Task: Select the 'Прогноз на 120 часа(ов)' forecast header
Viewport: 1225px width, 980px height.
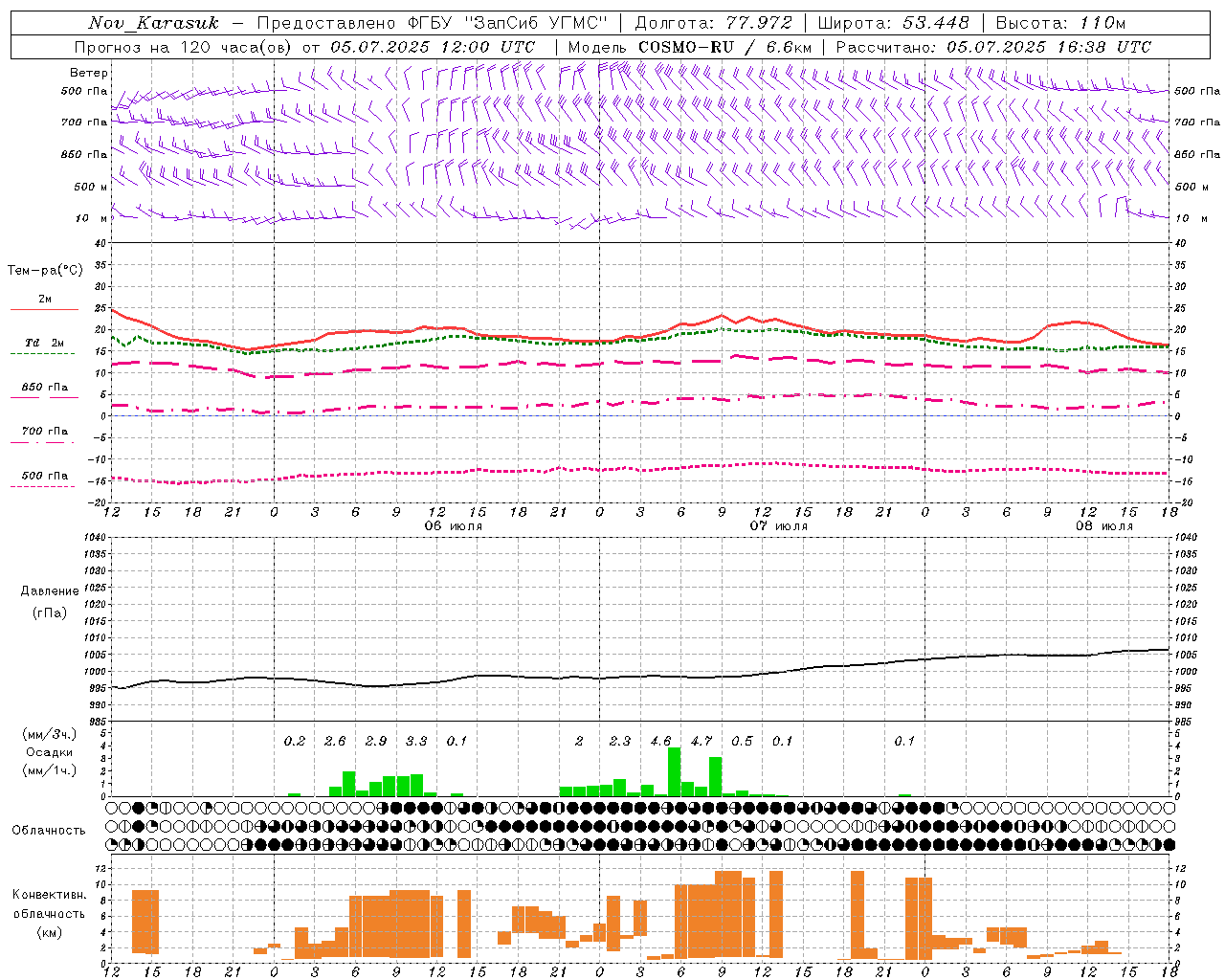Action: pyautogui.click(x=185, y=47)
